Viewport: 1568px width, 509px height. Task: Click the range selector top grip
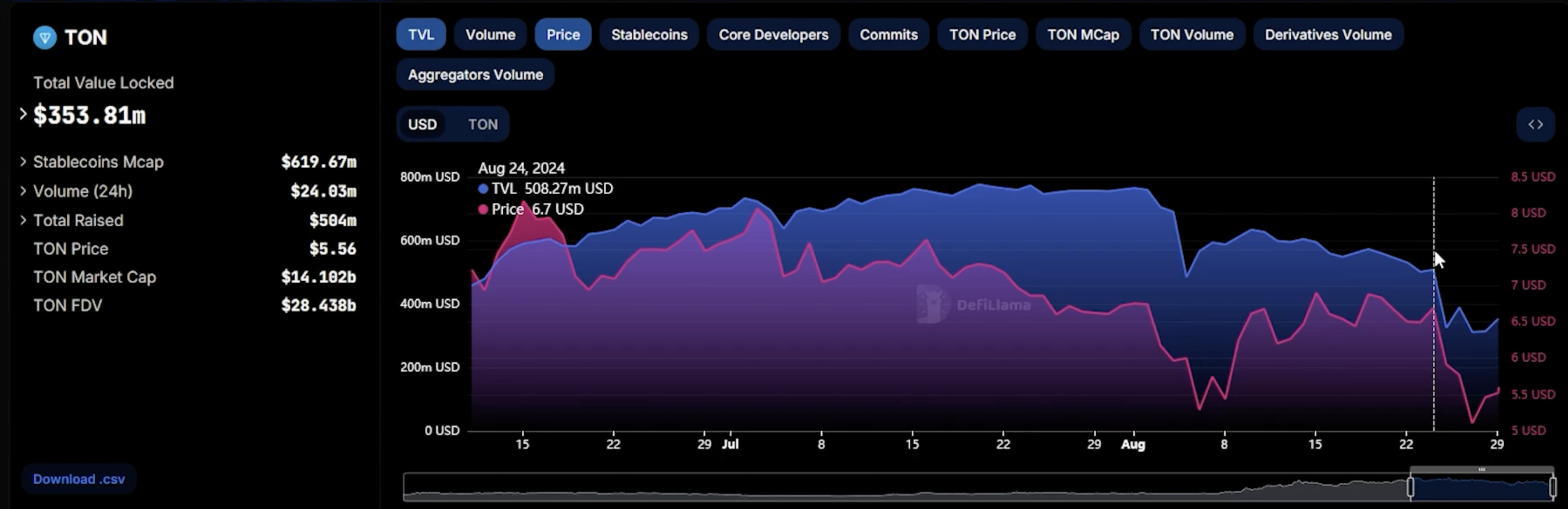coord(1481,469)
